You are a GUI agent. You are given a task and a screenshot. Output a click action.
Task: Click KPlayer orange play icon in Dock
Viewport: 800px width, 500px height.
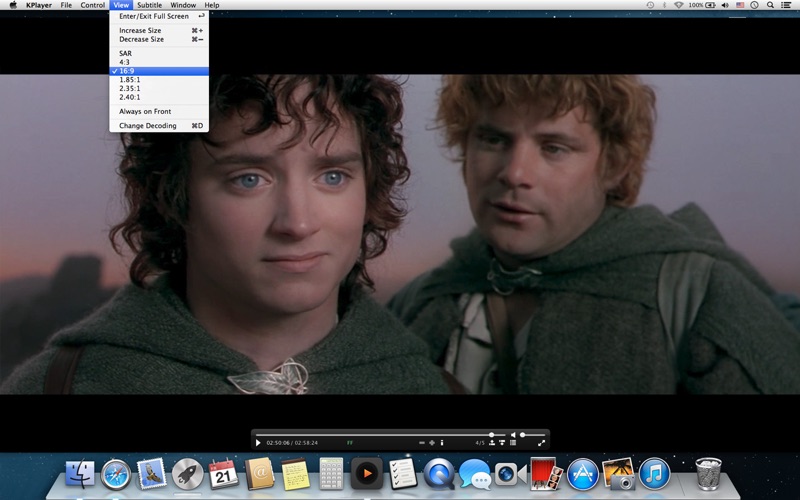(x=367, y=474)
